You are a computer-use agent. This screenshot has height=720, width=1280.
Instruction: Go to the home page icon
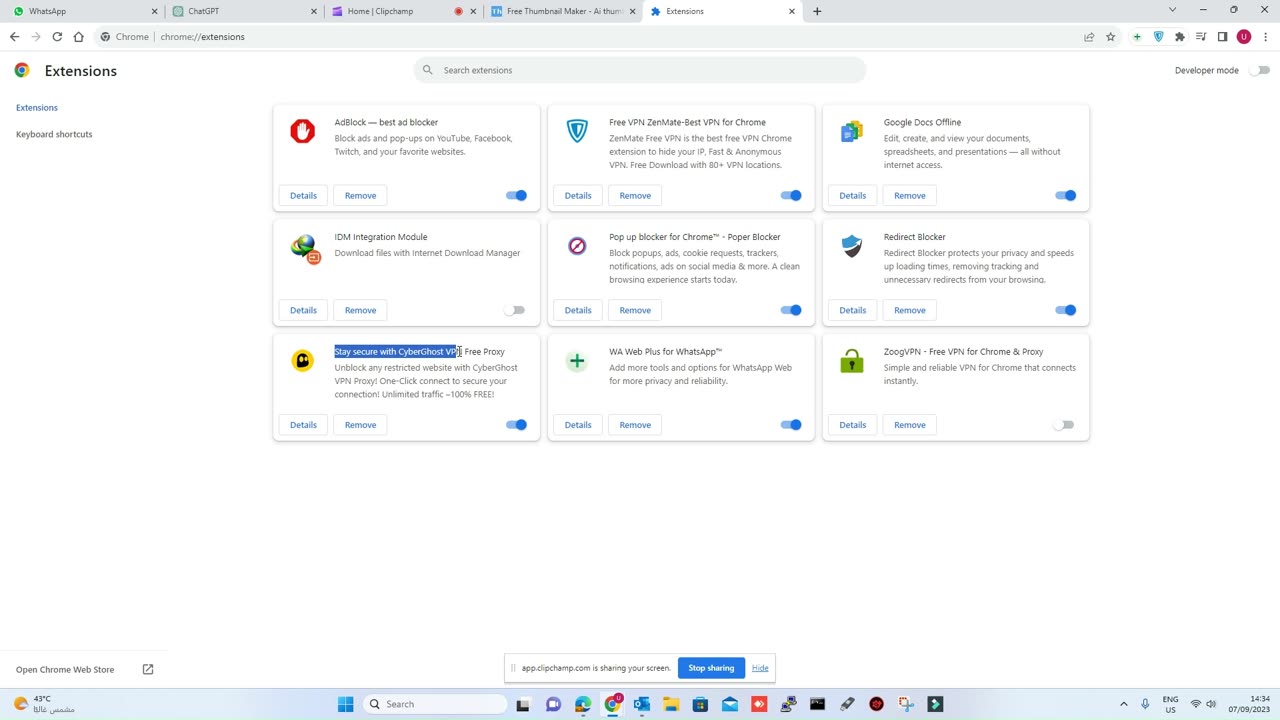pyautogui.click(x=79, y=37)
